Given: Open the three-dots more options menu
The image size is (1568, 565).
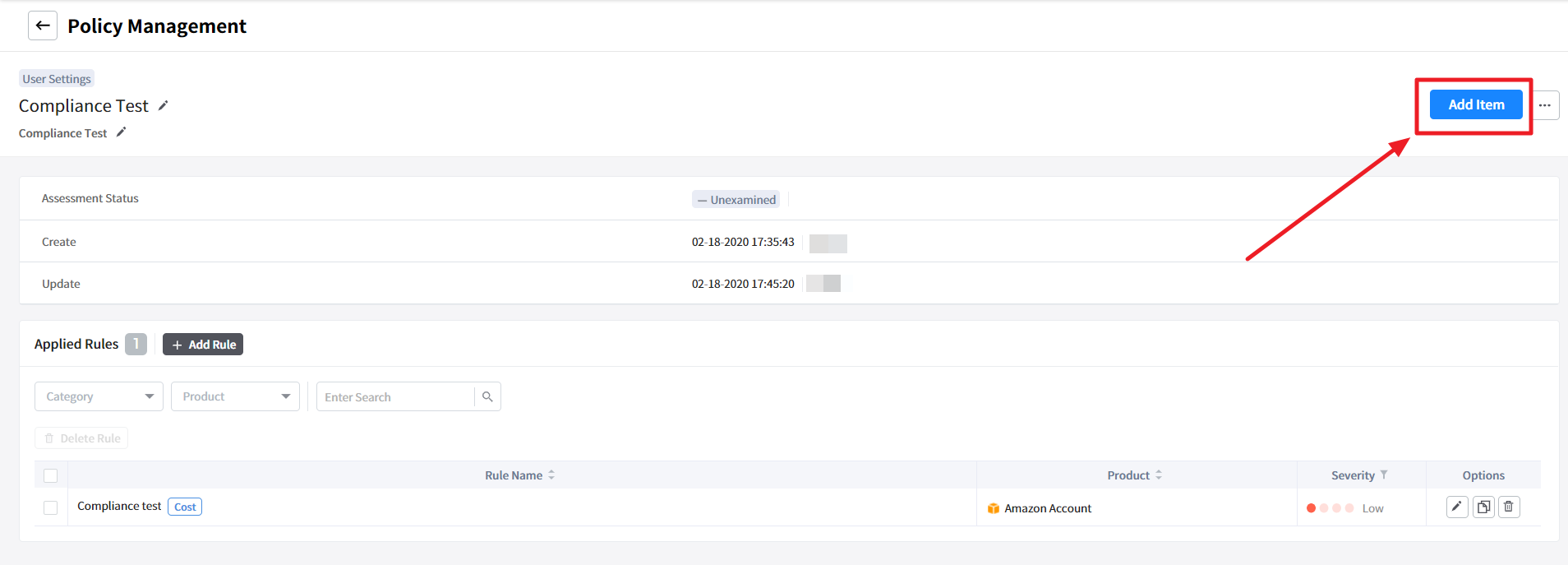Looking at the screenshot, I should click(1545, 105).
